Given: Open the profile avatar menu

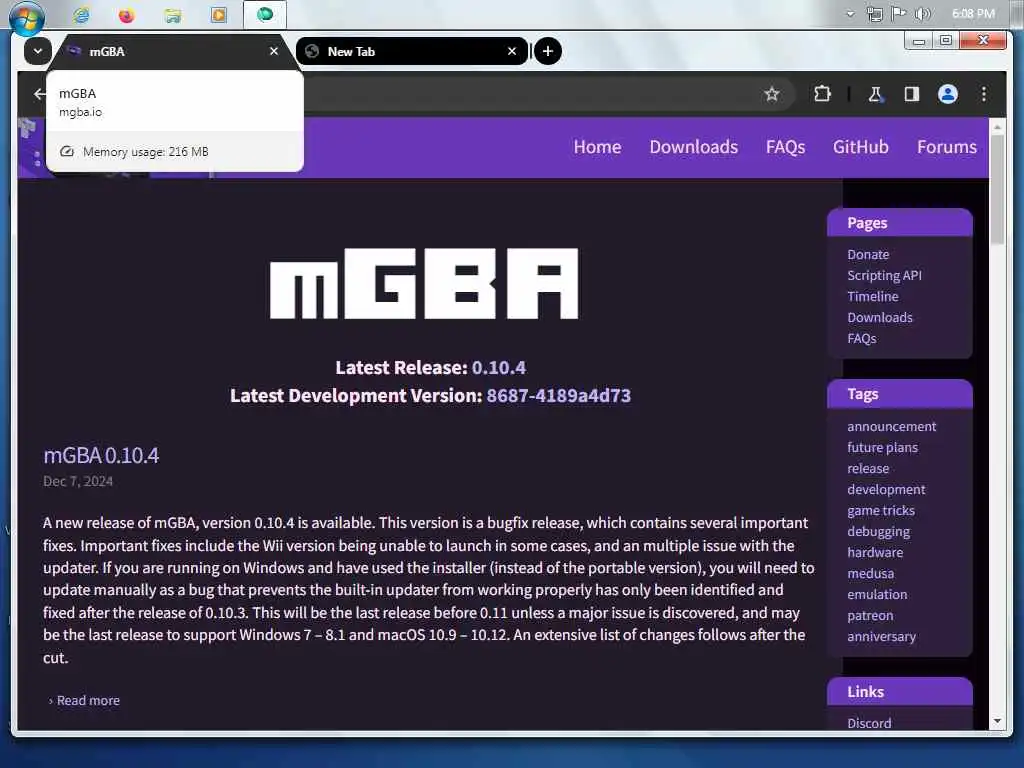Looking at the screenshot, I should (x=948, y=94).
